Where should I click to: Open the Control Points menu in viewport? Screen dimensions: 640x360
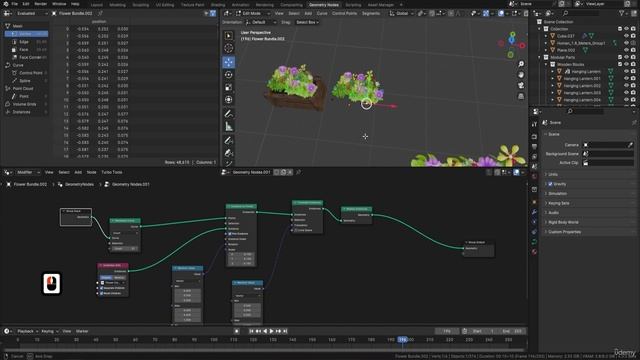(344, 13)
